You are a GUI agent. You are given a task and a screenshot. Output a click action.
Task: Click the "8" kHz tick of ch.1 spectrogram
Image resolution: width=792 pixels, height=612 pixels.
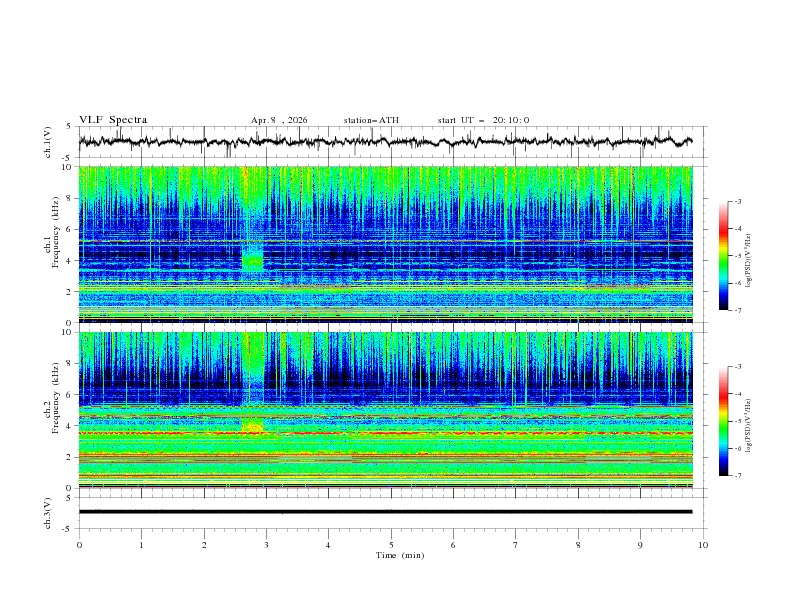[x=71, y=198]
